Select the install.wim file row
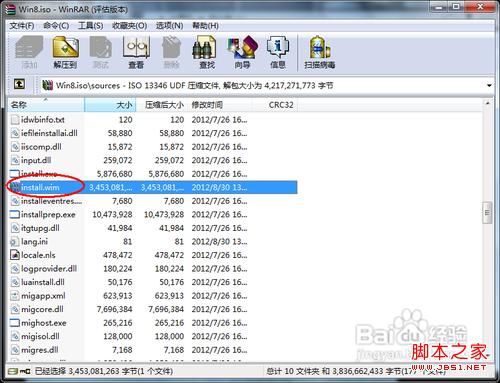Image resolution: width=500 pixels, height=383 pixels. click(x=153, y=187)
